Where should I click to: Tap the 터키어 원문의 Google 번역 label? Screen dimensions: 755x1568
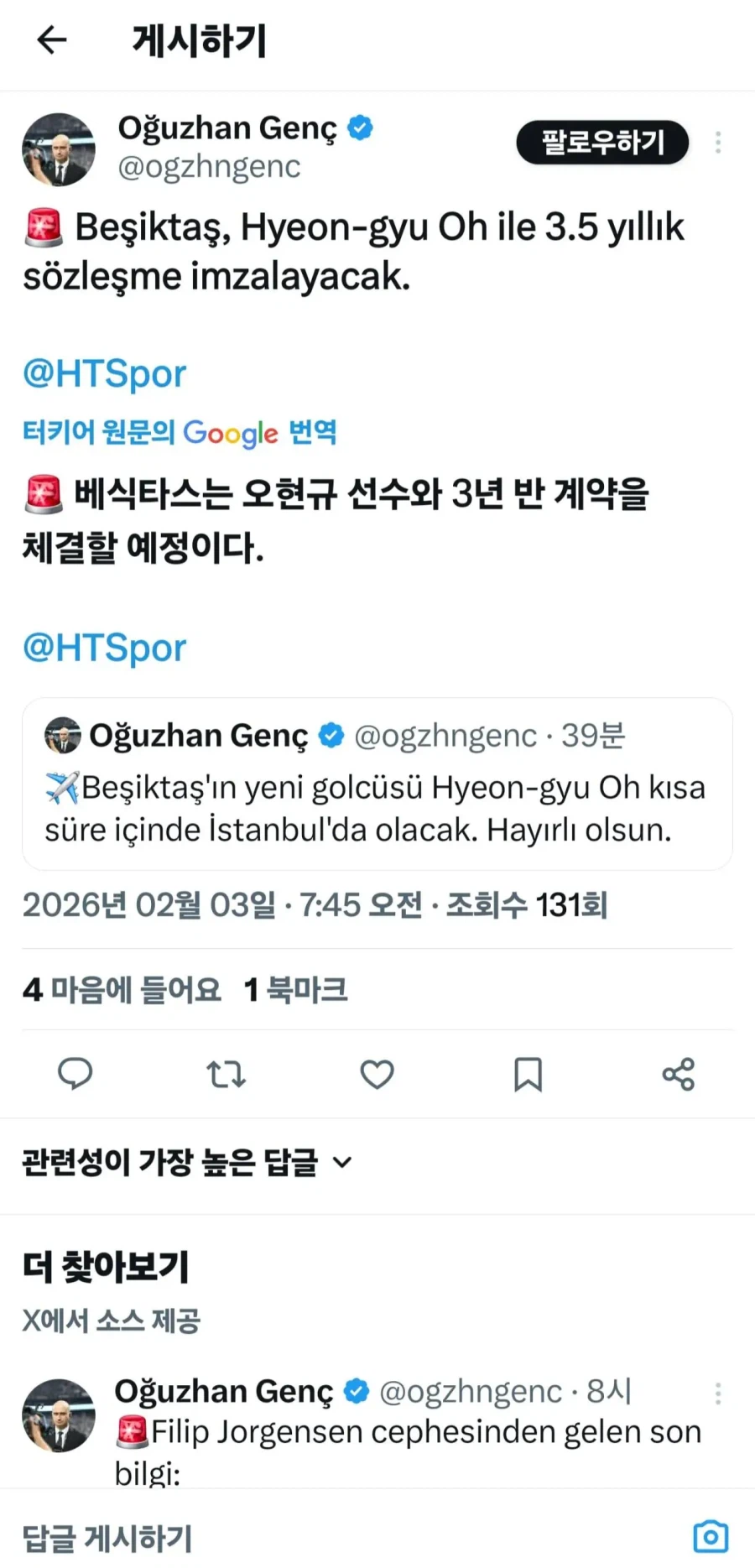coord(180,433)
